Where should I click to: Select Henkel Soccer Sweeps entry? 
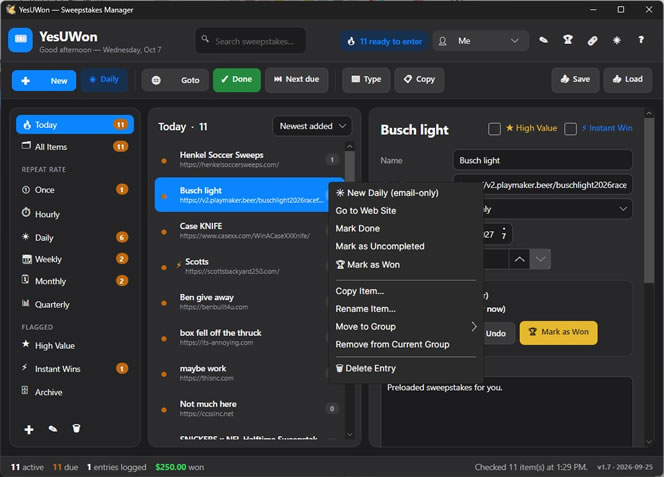pos(249,159)
